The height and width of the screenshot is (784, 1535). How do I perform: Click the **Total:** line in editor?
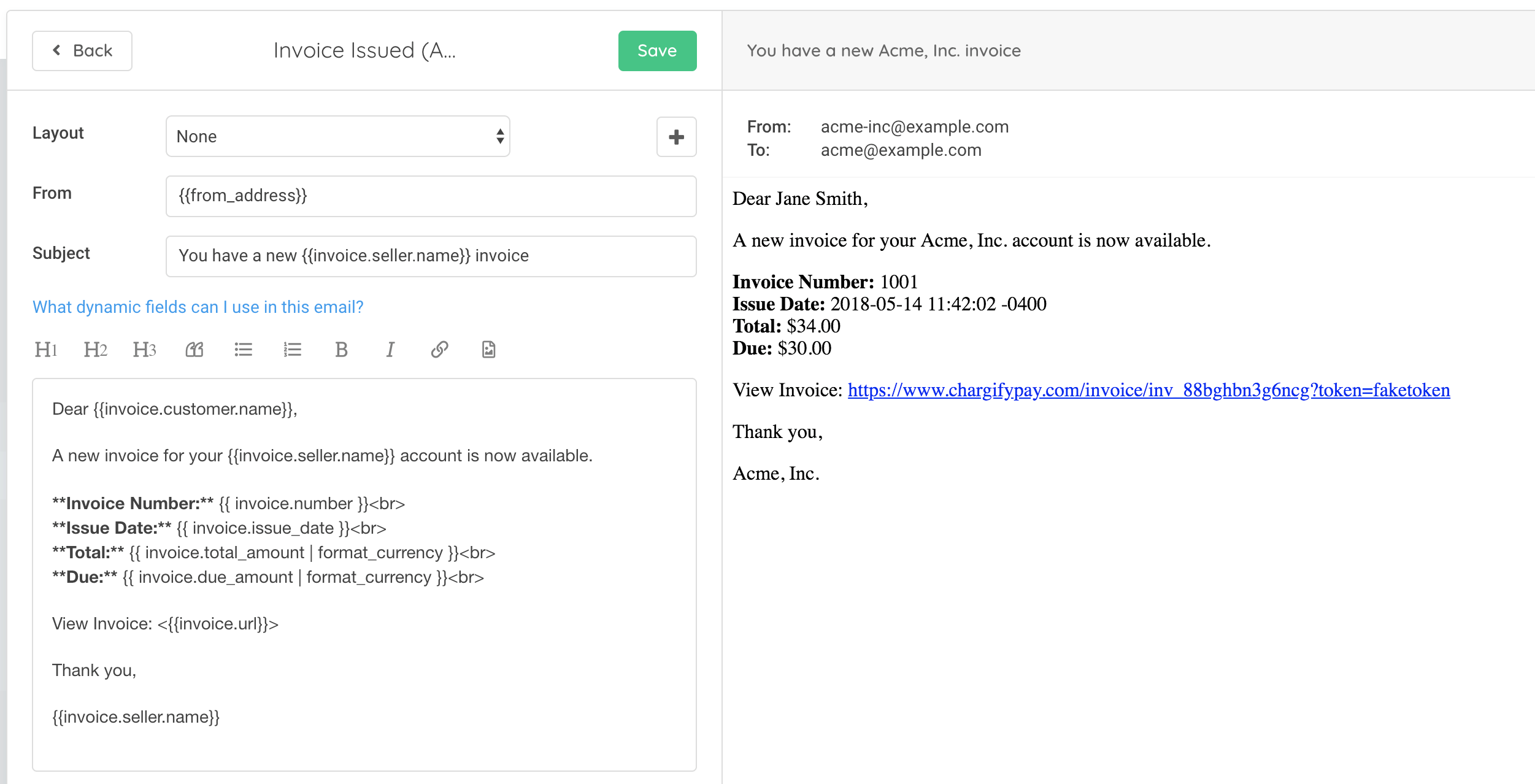click(274, 553)
